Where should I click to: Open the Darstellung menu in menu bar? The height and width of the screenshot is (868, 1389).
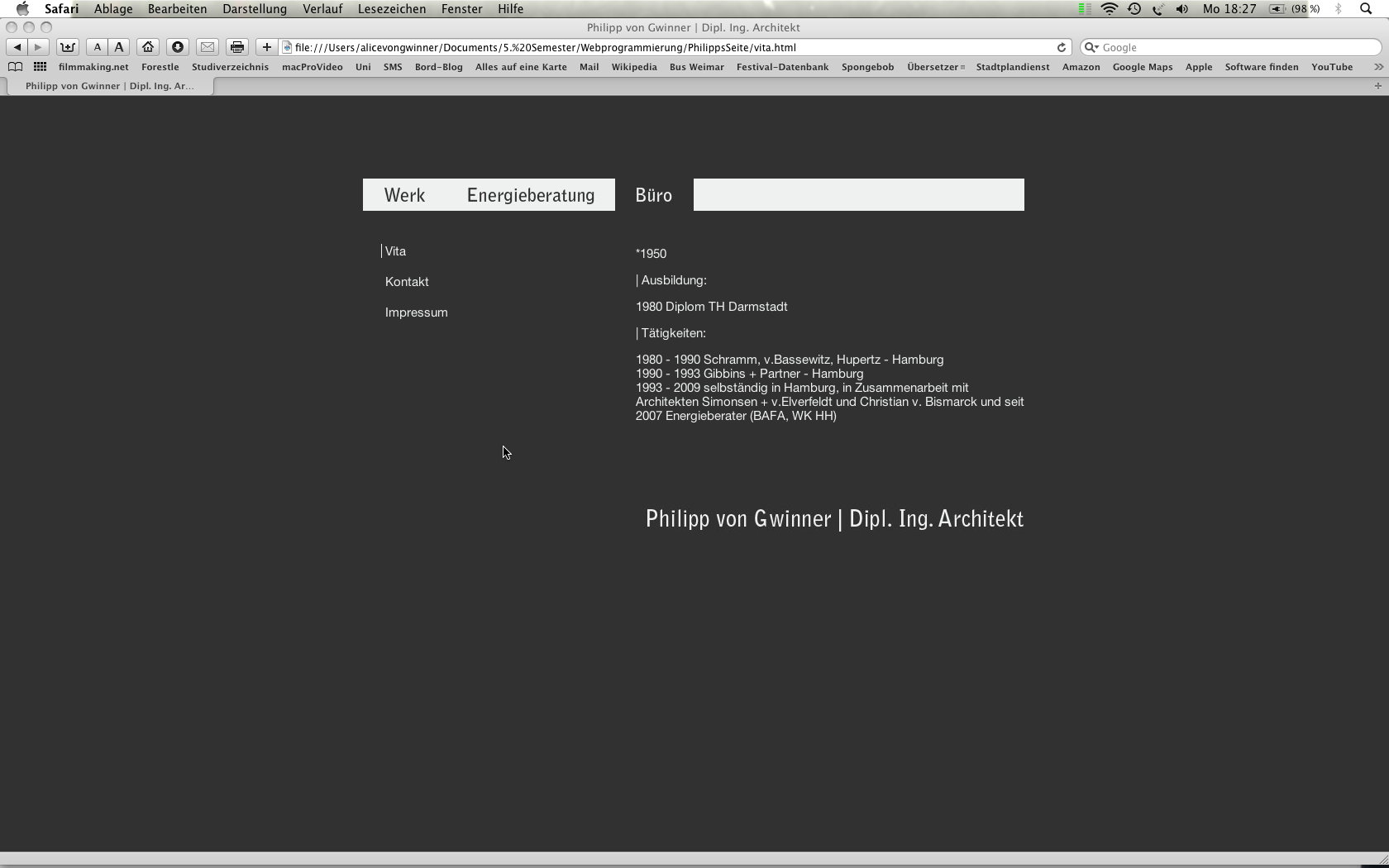[x=255, y=9]
